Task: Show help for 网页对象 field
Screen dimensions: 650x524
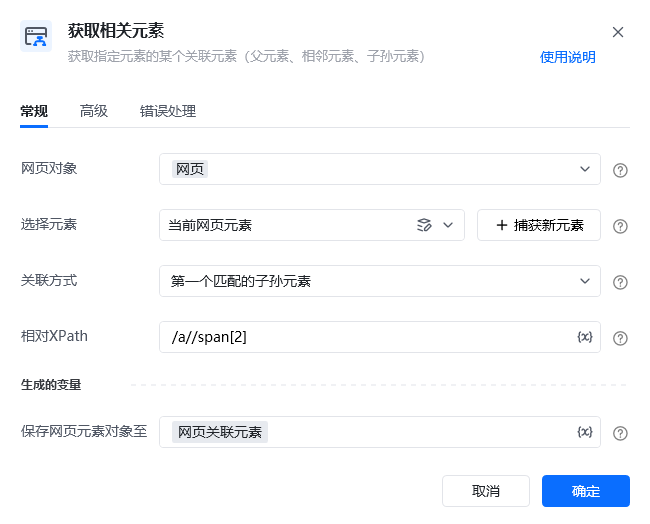Action: point(620,170)
